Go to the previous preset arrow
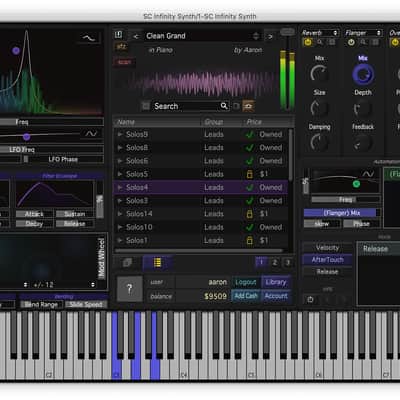This screenshot has height=400, width=400. click(x=136, y=36)
